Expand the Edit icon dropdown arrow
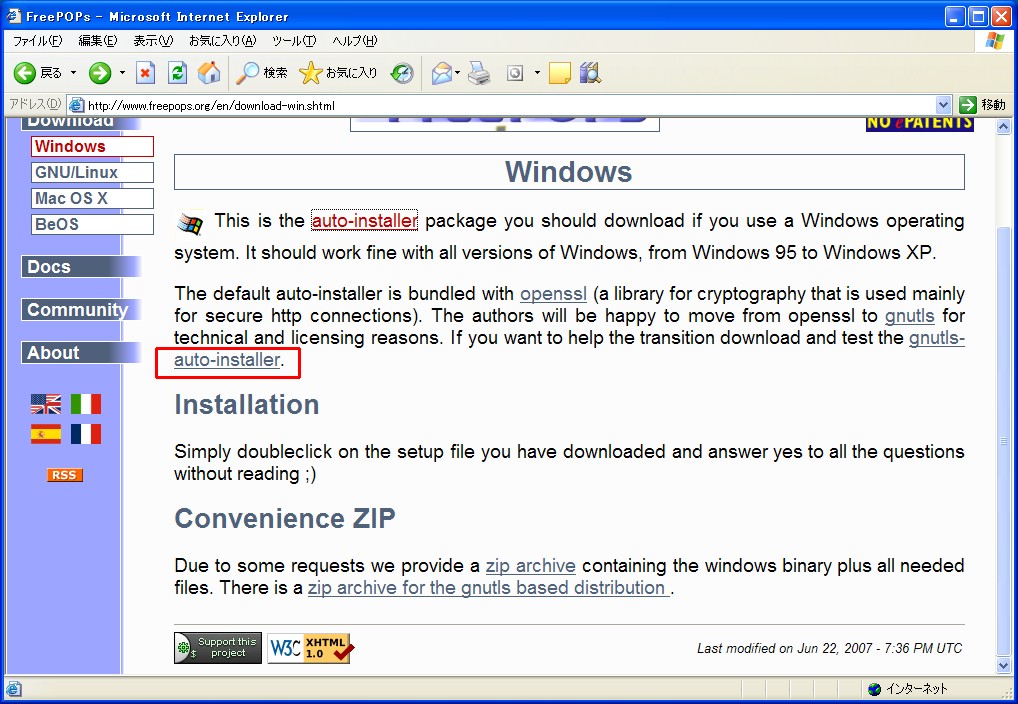1018x704 pixels. 537,73
